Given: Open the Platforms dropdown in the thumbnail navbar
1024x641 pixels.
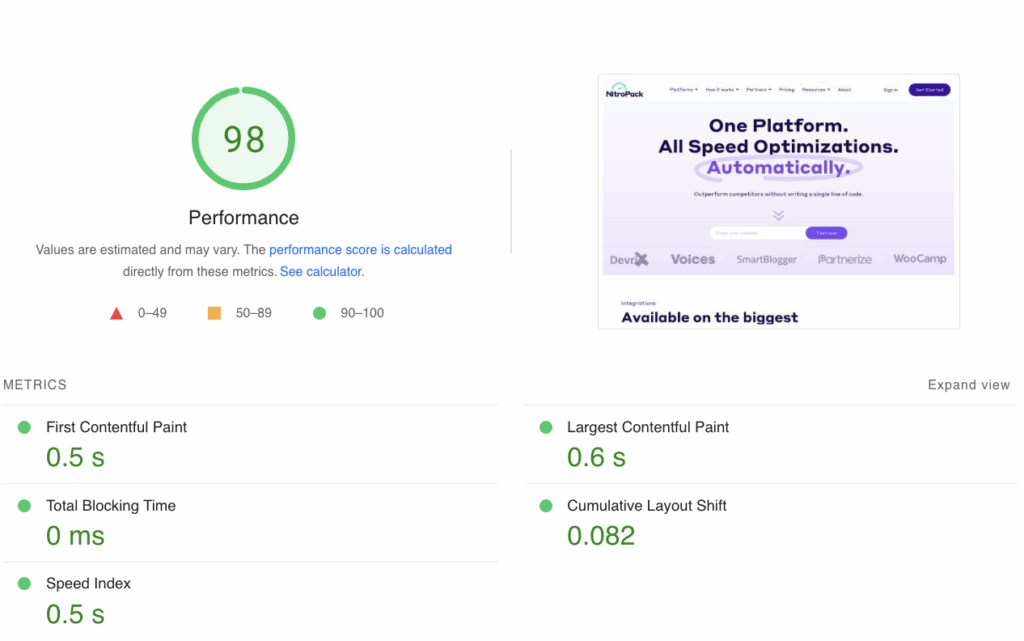Looking at the screenshot, I should coord(683,89).
